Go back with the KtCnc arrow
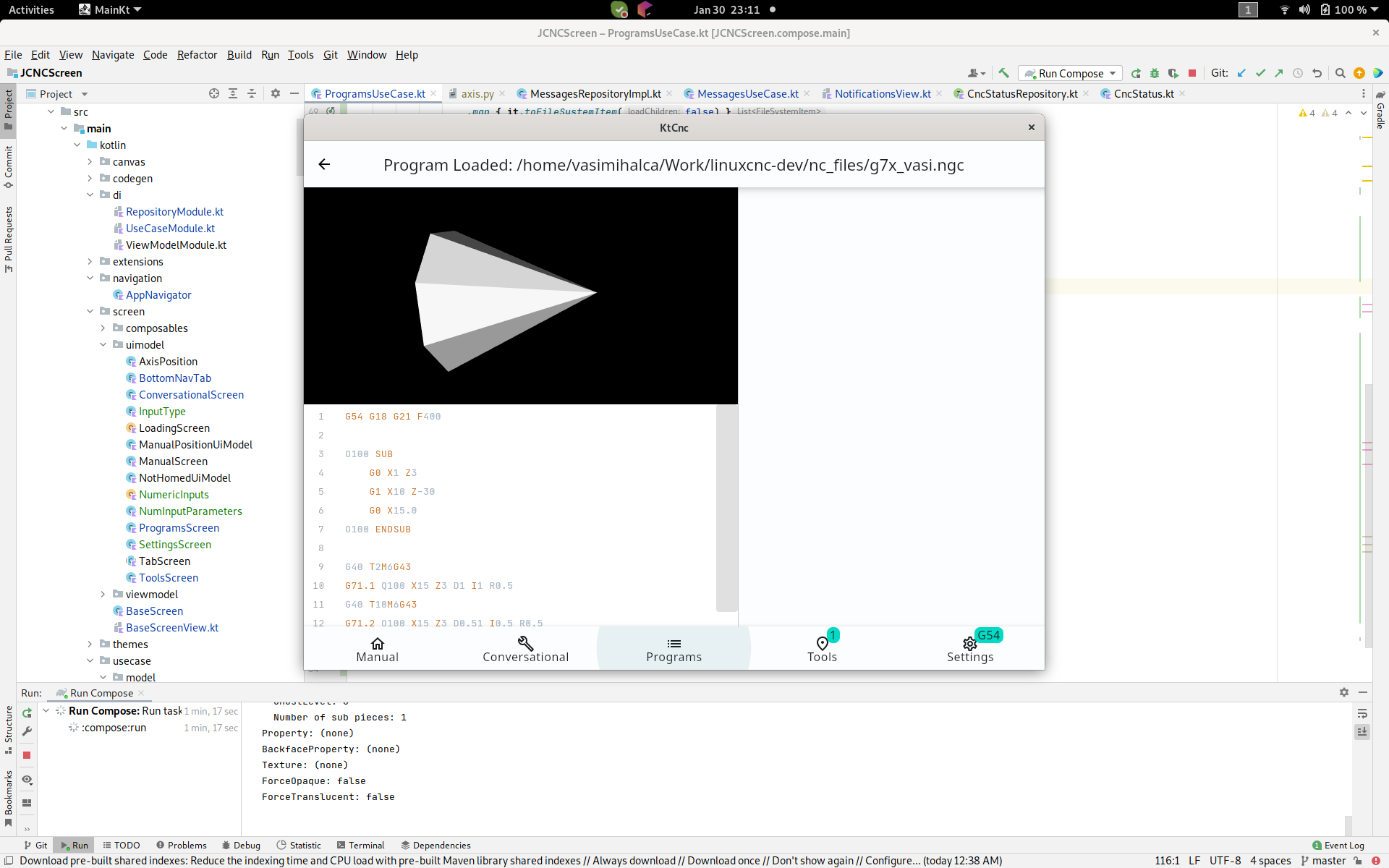The image size is (1389, 868). pos(324,164)
